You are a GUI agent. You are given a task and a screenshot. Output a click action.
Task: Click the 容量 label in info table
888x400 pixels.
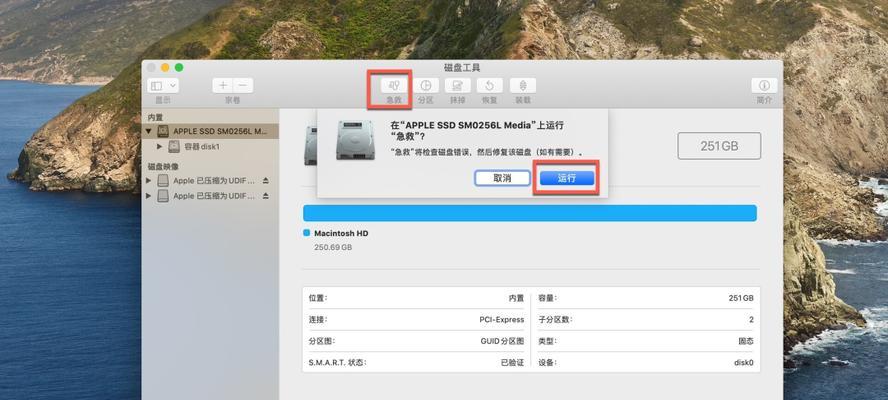(548, 298)
